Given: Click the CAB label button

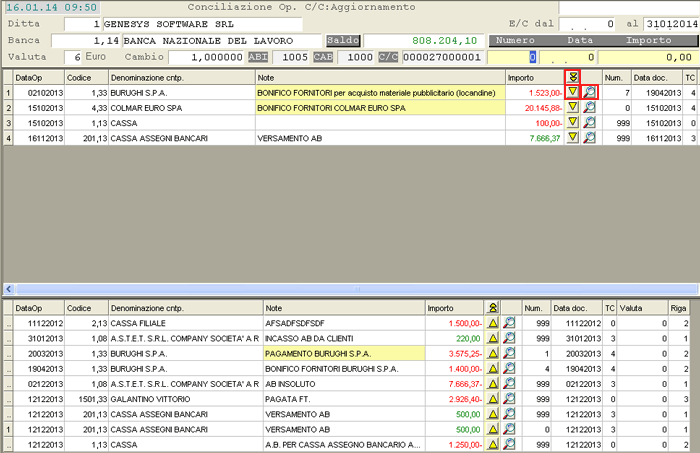Looking at the screenshot, I should point(323,57).
